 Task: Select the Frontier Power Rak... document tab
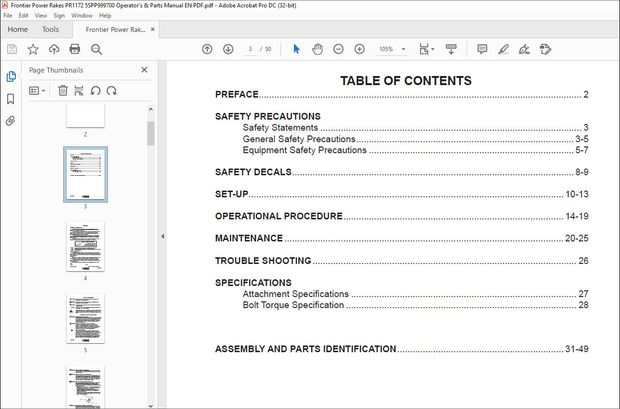tap(115, 29)
